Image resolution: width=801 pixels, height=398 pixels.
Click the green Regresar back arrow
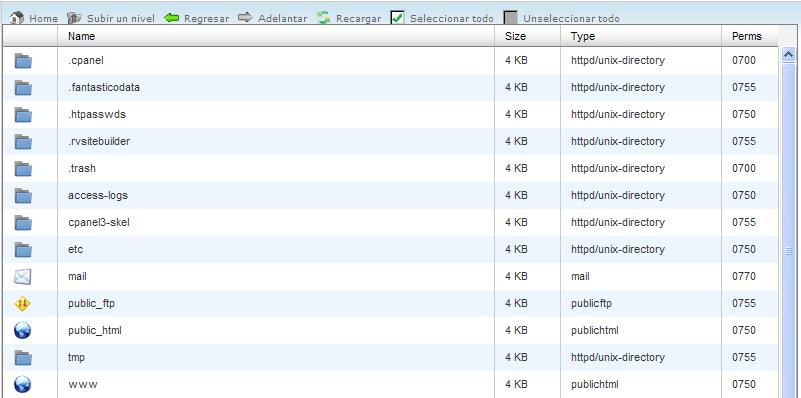point(172,18)
